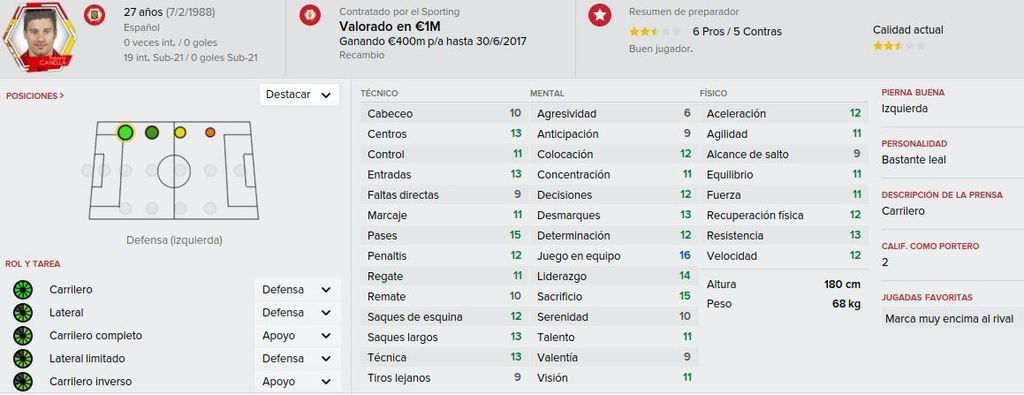Screen dimensions: 1024x395
Task: Select the orange attacking left position dot
Action: click(210, 133)
